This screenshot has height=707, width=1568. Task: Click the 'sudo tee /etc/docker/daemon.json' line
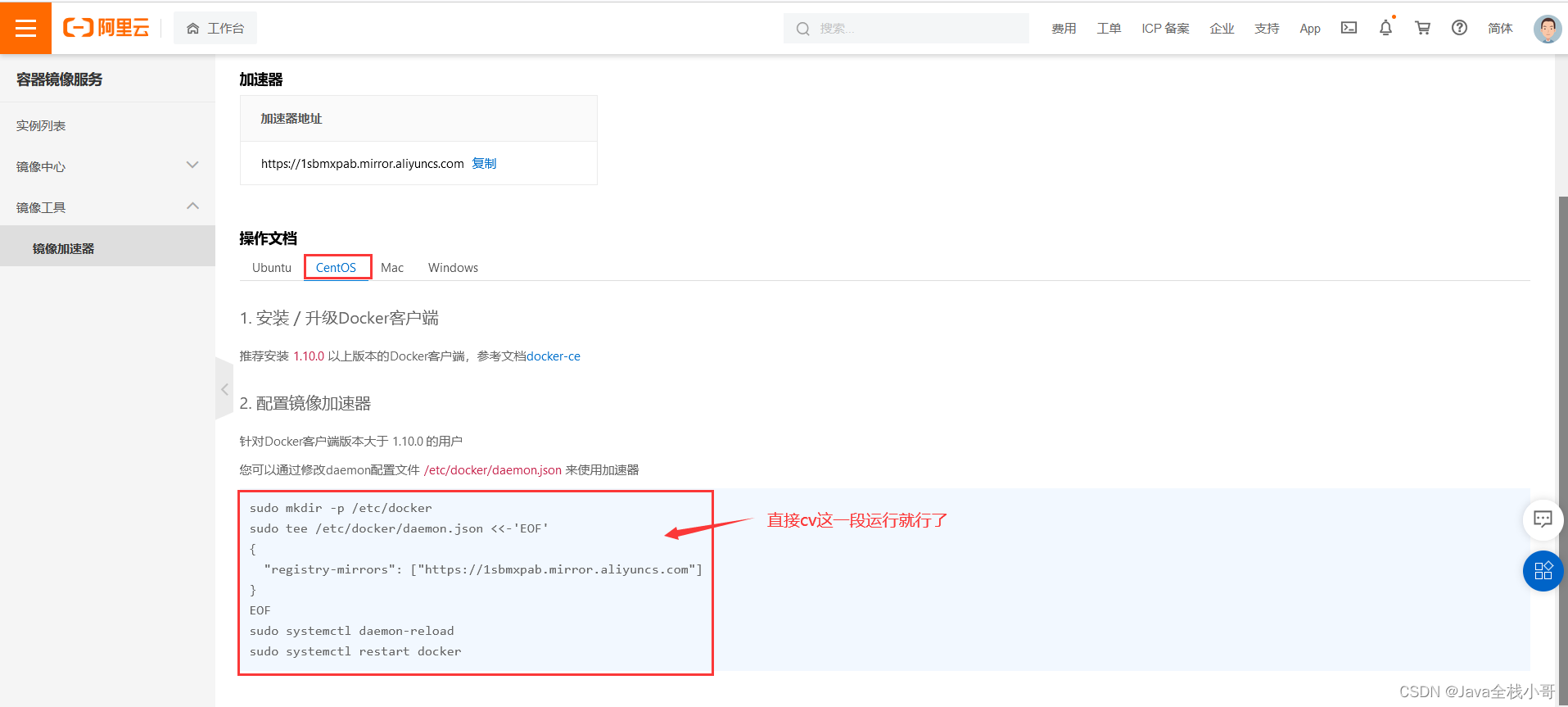(x=399, y=528)
